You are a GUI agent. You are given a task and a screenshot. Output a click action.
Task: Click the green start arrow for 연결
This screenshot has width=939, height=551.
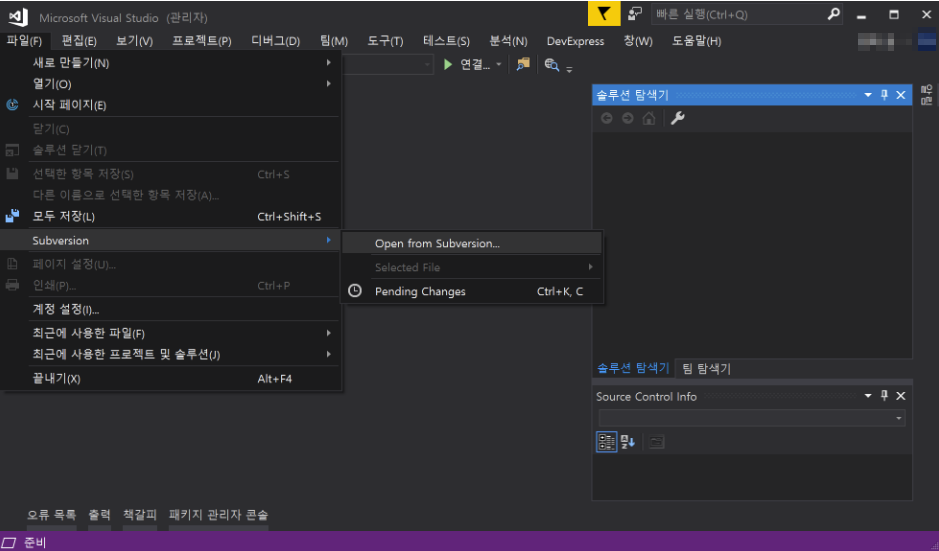[447, 65]
